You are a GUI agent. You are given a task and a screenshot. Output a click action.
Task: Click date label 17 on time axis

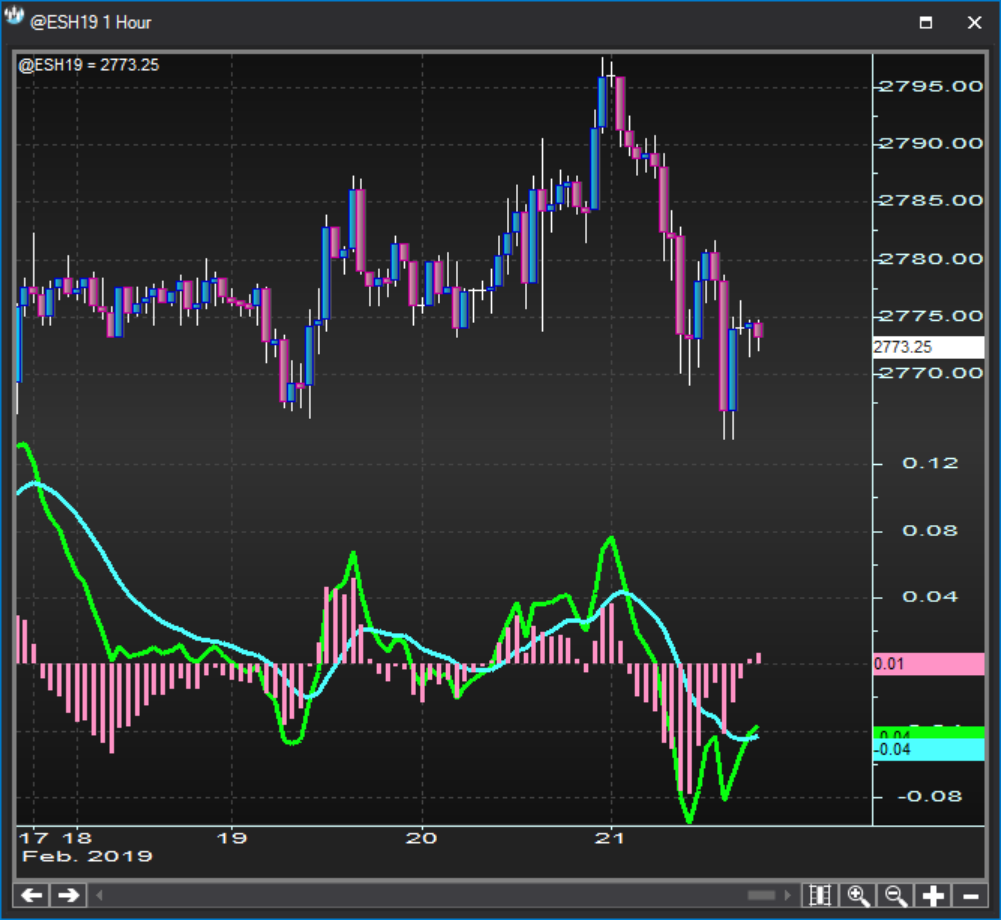click(x=34, y=838)
